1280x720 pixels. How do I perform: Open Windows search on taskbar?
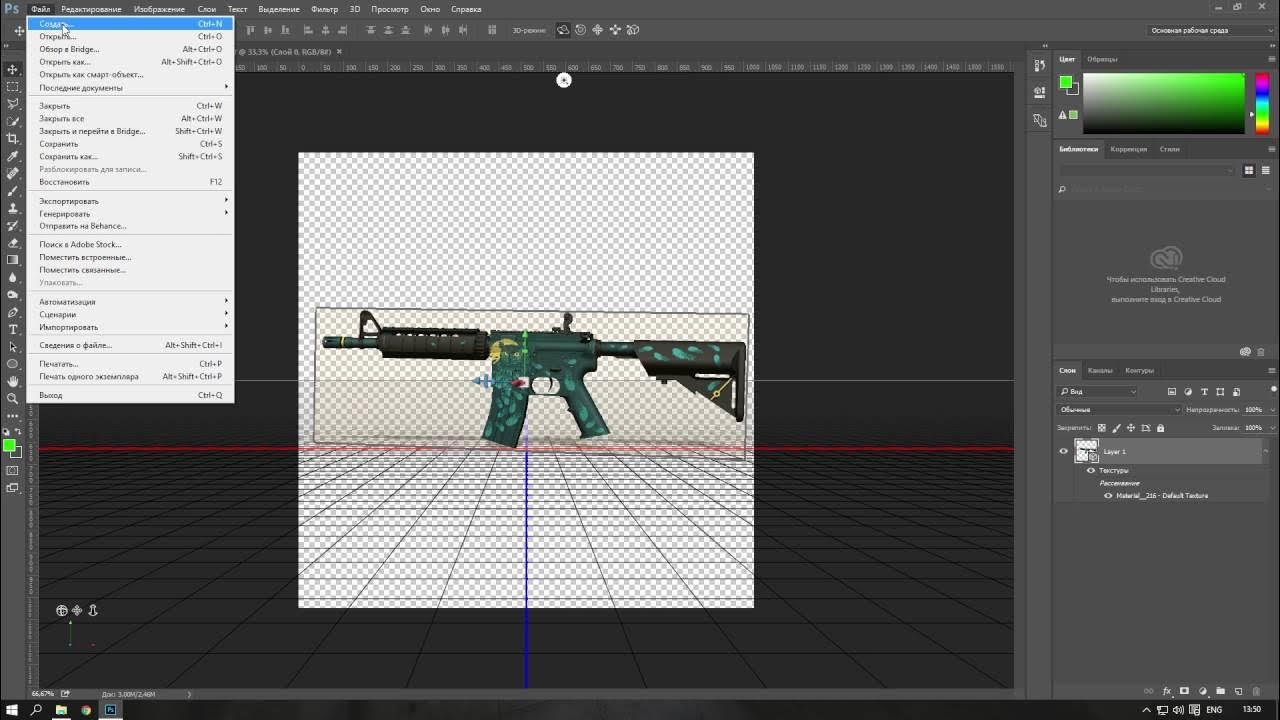[x=36, y=710]
